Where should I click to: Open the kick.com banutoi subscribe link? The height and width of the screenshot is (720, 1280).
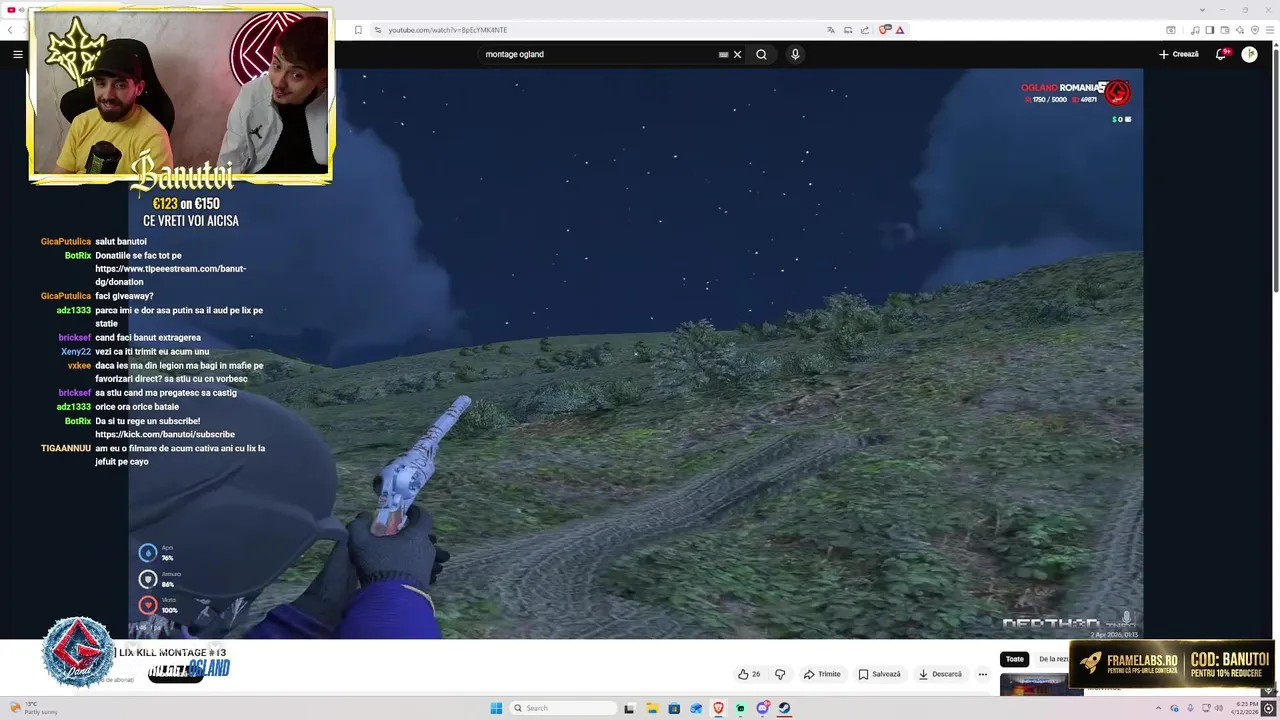pos(165,434)
